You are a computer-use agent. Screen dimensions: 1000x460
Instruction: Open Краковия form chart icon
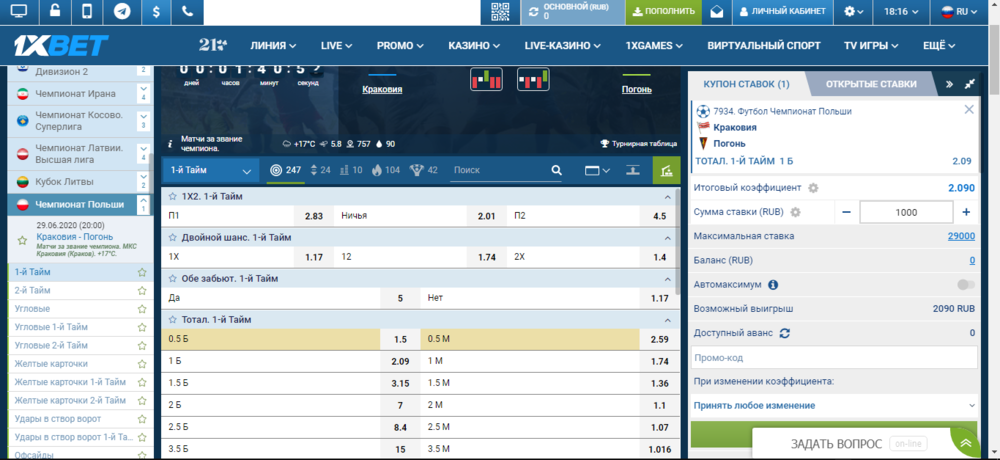pos(486,79)
